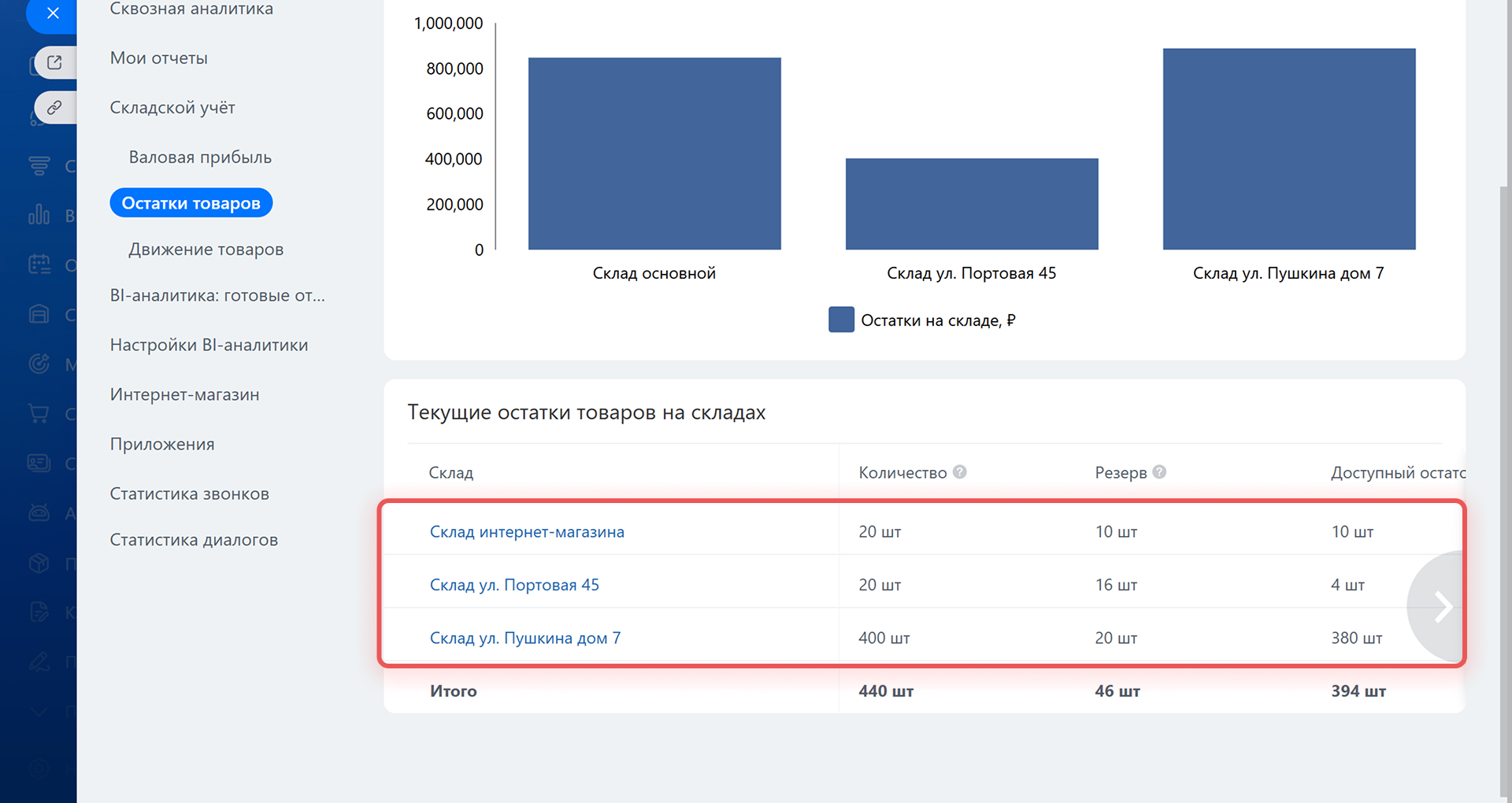Expand the Складской учёт menu section
Screen dimensions: 1512x803
[172, 108]
